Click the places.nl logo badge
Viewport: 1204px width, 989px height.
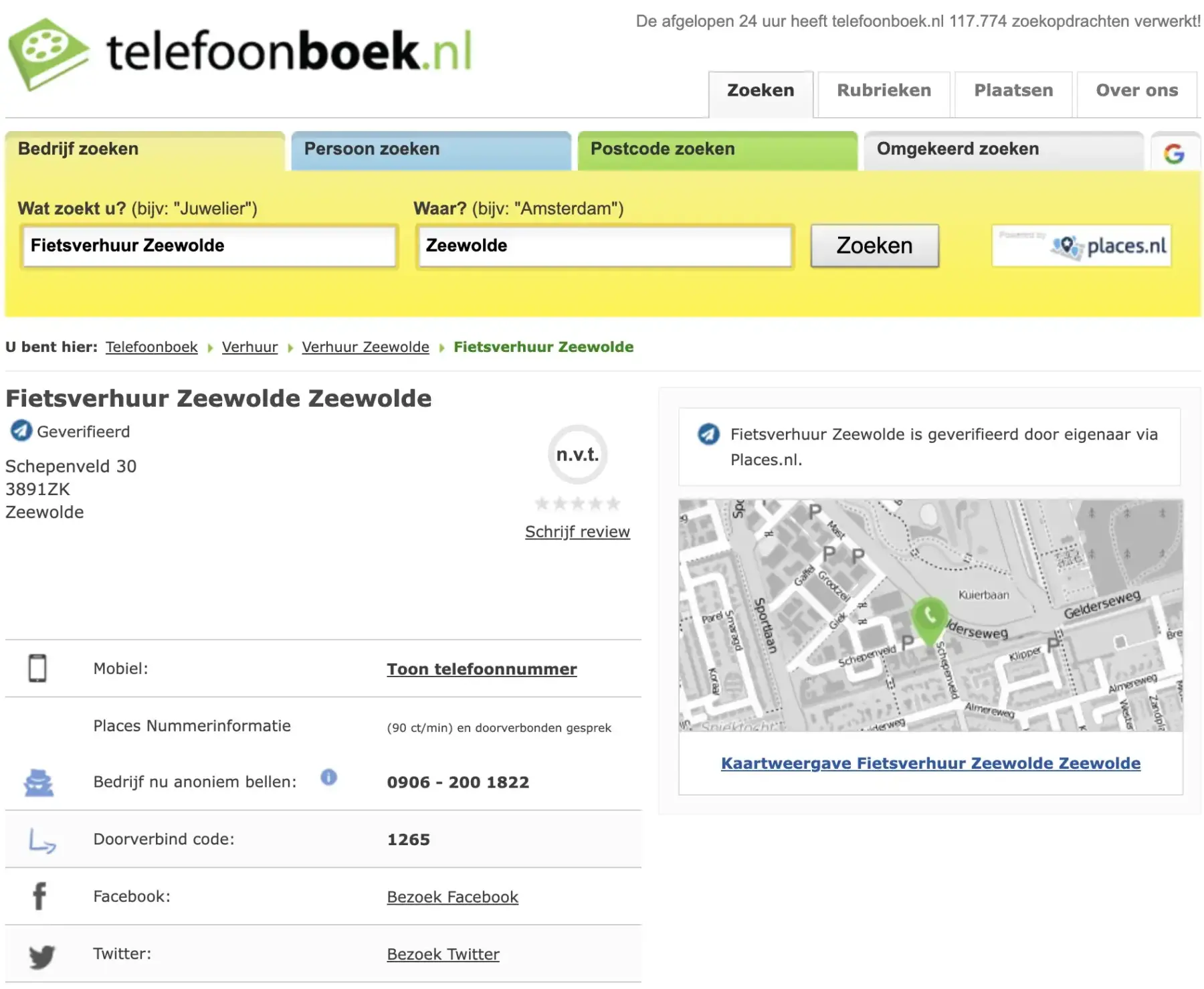click(1081, 246)
